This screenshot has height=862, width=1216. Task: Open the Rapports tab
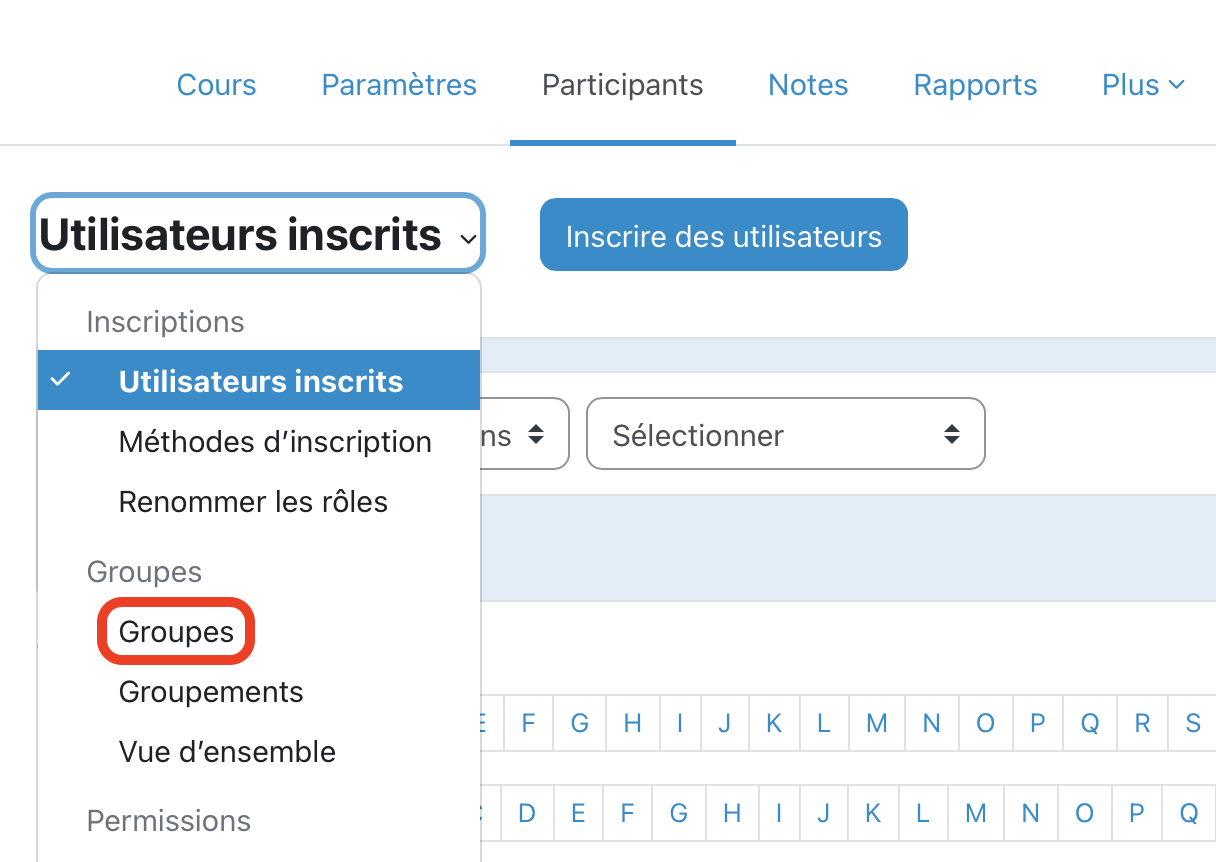pos(975,85)
